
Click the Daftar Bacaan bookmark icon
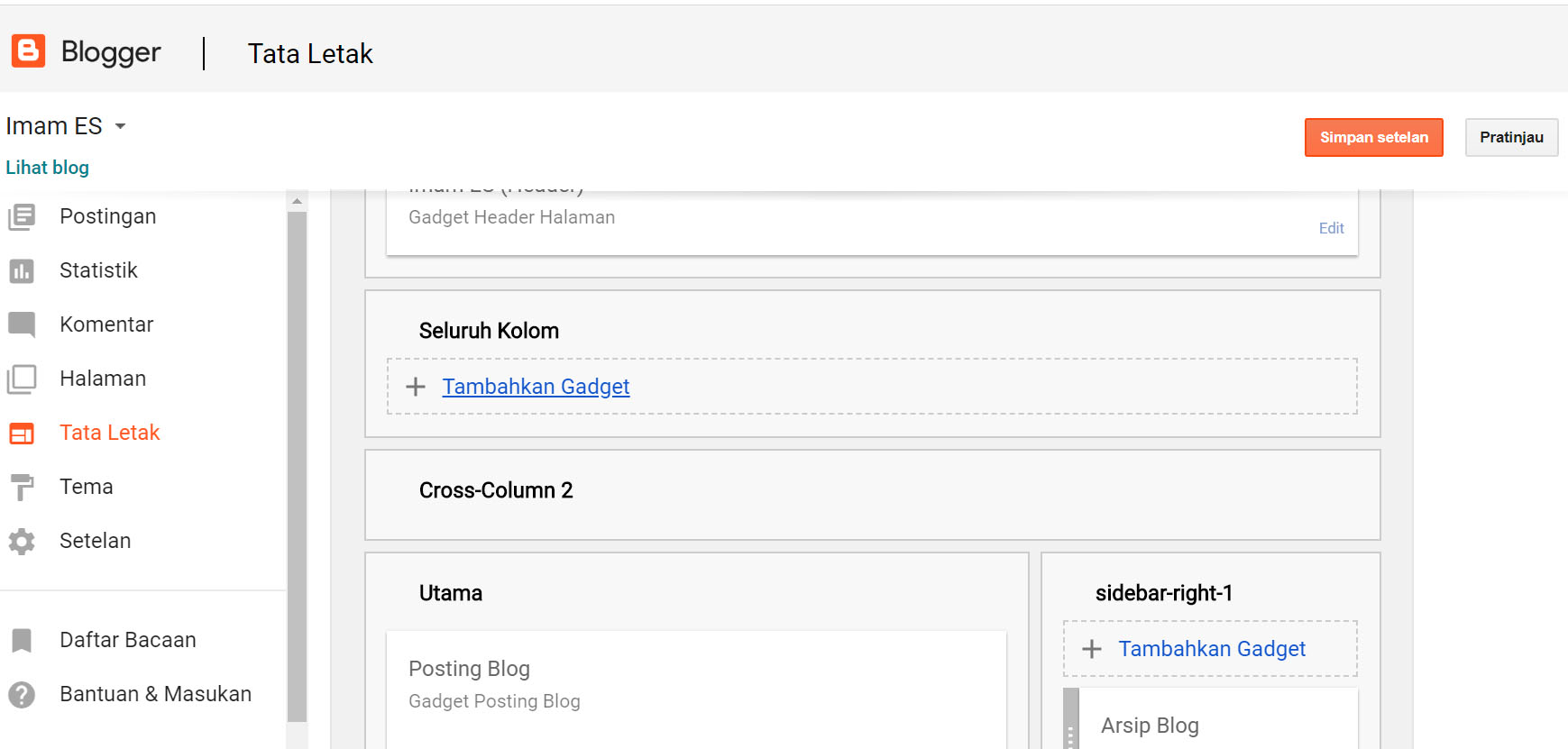click(22, 641)
